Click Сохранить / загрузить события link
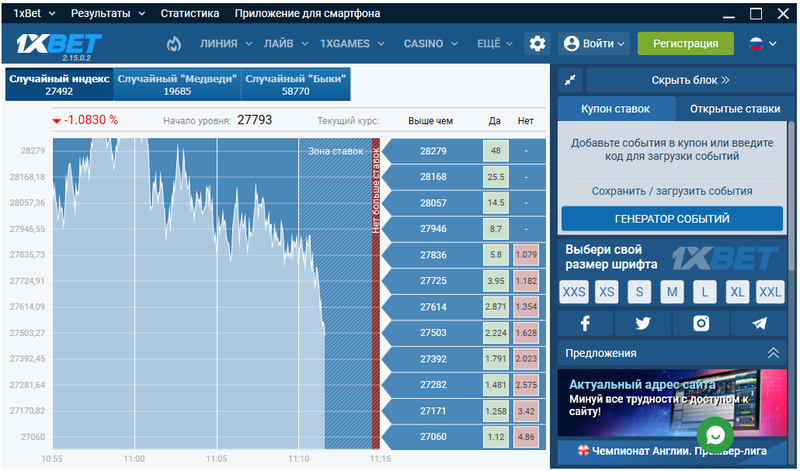 coord(672,191)
